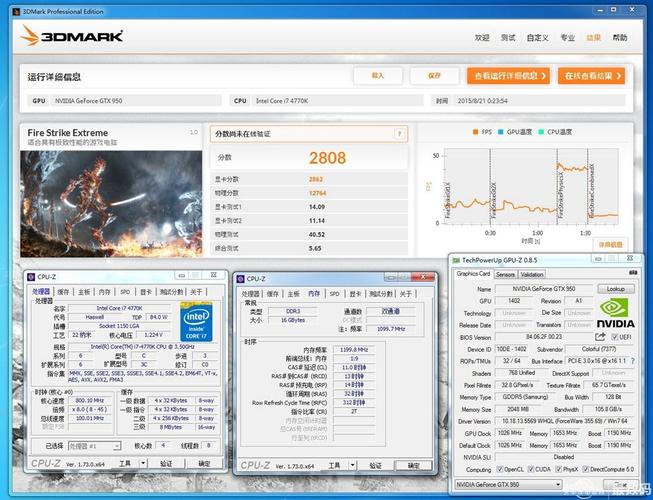The image size is (653, 500).
Task: Open the GPU-Z graphics card selector dropdown
Action: [x=508, y=485]
